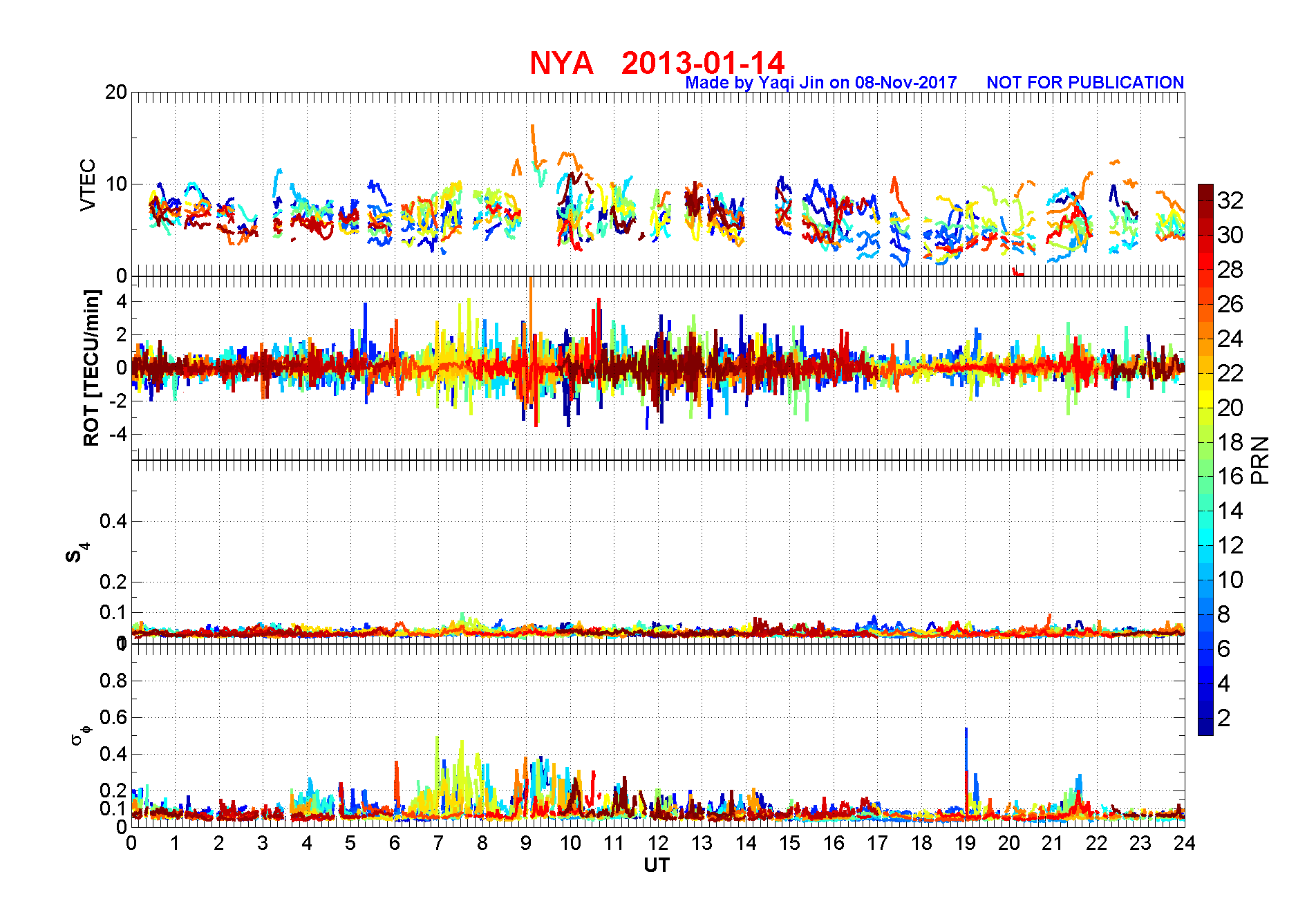Click the '16' label on the PRN colorbar
The height and width of the screenshot is (919, 1316).
[1230, 476]
